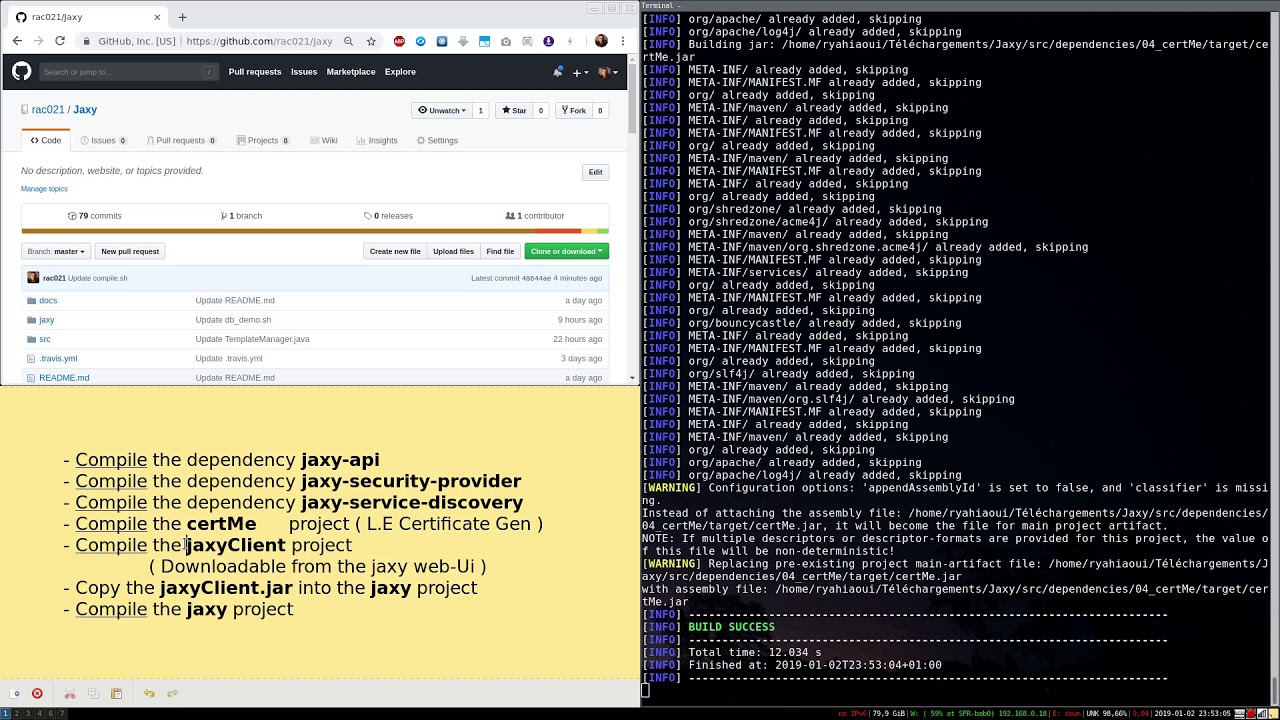Open the Projects tab
Viewport: 1280px width, 720px height.
[x=263, y=141]
